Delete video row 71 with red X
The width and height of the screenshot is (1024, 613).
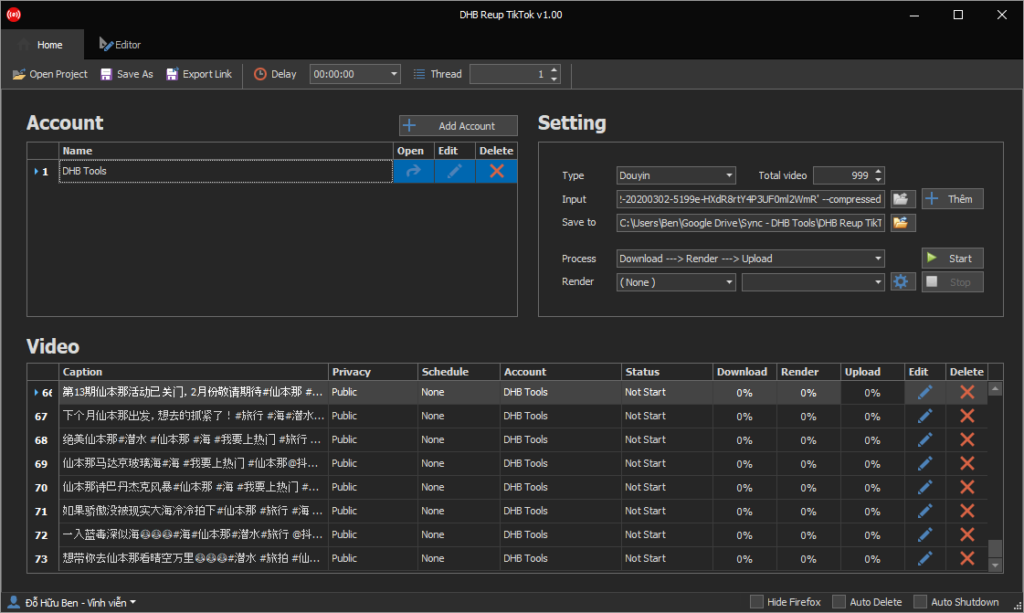967,511
